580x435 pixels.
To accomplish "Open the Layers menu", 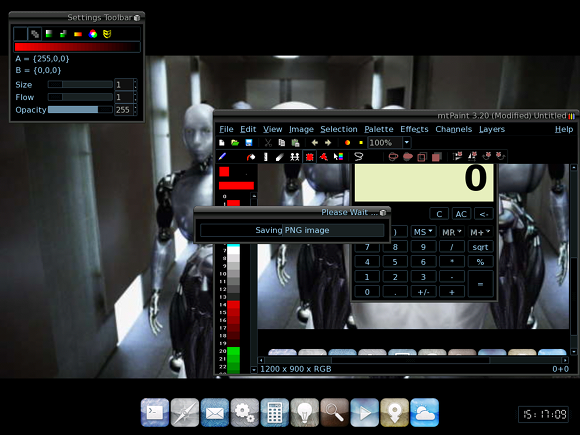I will (492, 129).
